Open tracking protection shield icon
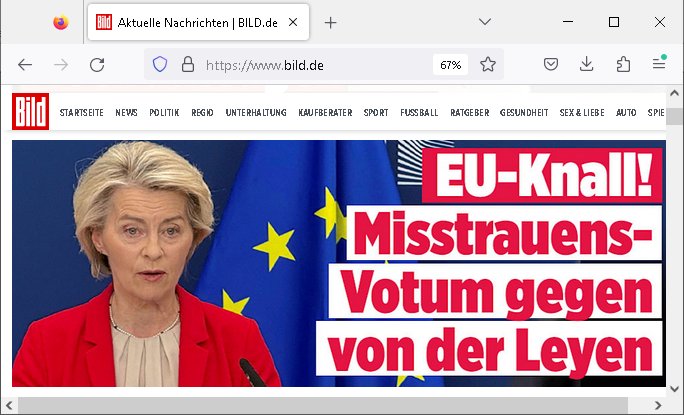The height and width of the screenshot is (415, 684). [x=160, y=65]
